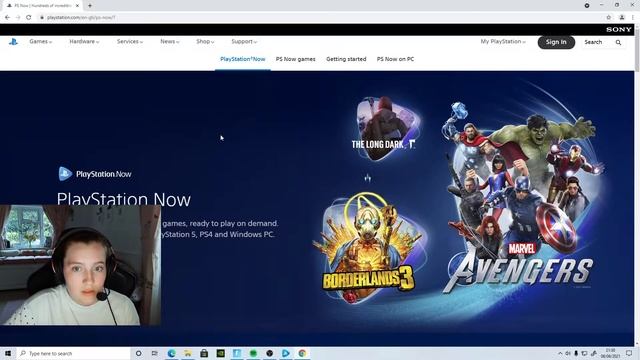Click the PlayStation logo in the navbar
This screenshot has width=640, height=360.
[13, 42]
